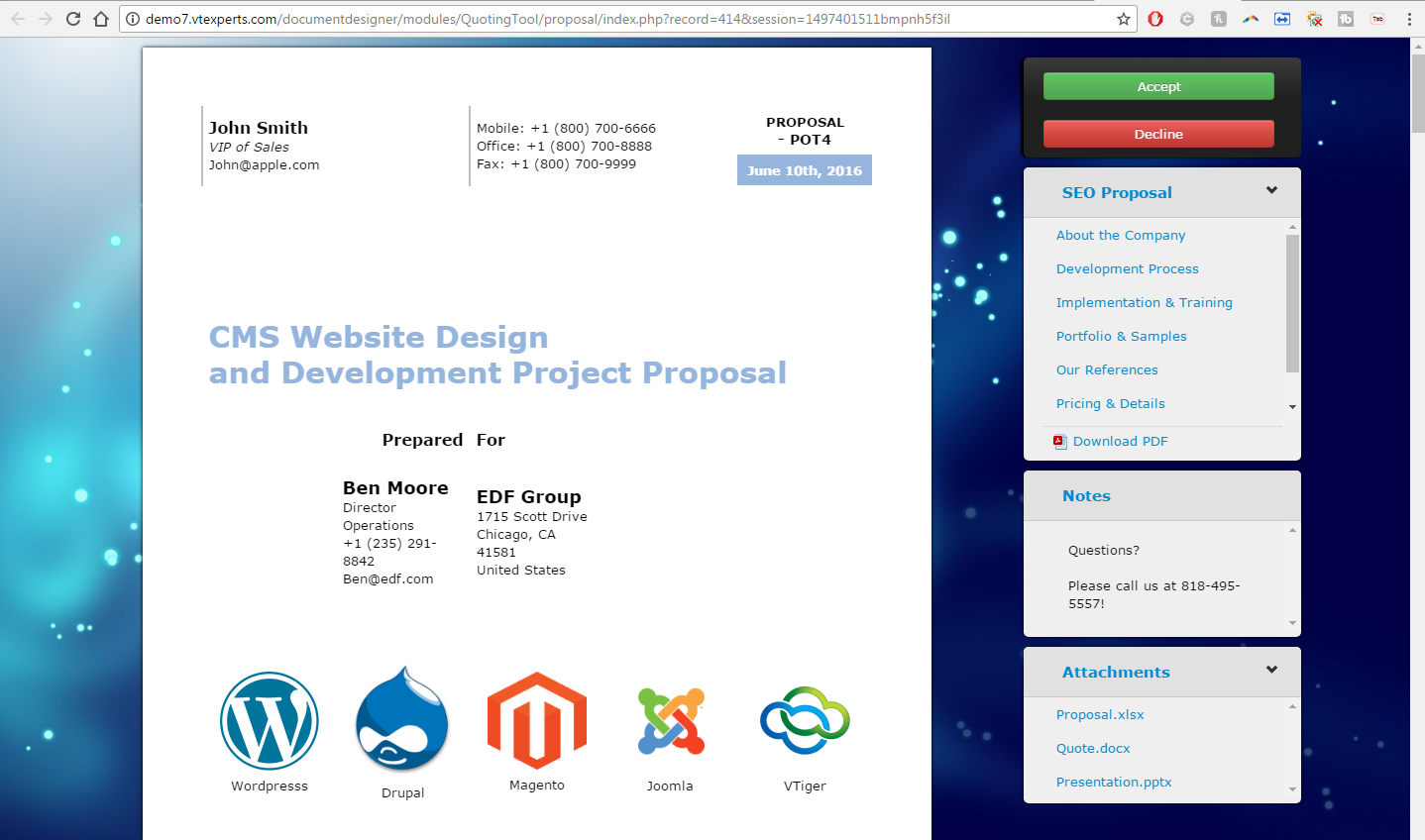1425x840 pixels.
Task: Decline the proposal with red button
Action: (x=1158, y=134)
